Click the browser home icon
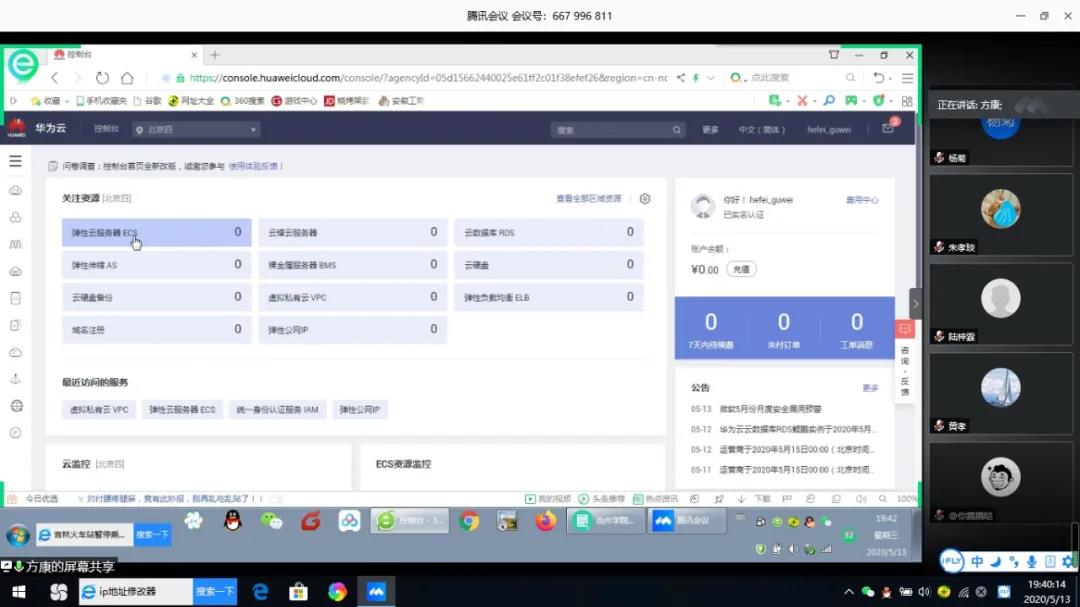 tap(127, 78)
